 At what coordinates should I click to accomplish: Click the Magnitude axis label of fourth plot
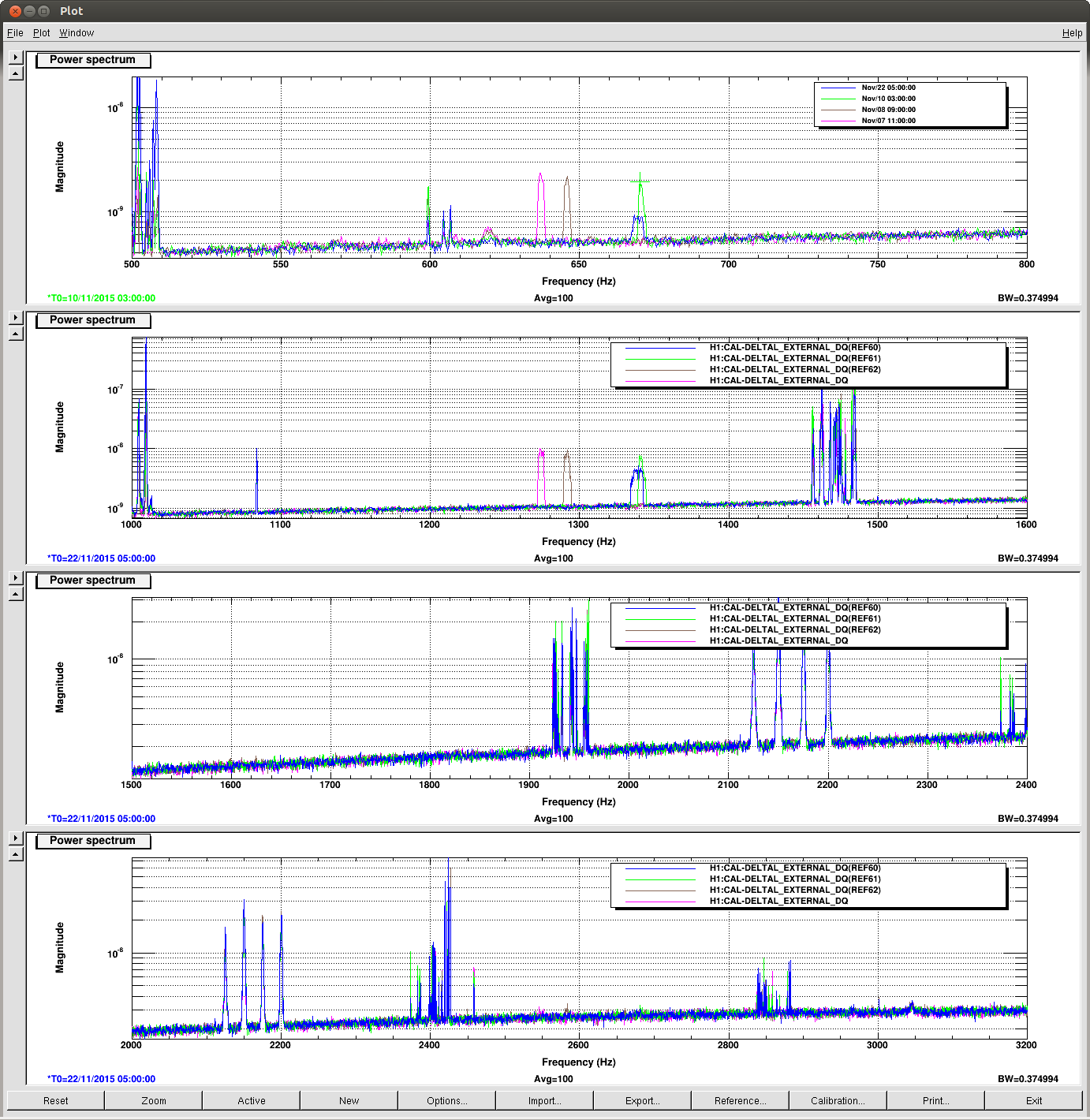[60, 947]
